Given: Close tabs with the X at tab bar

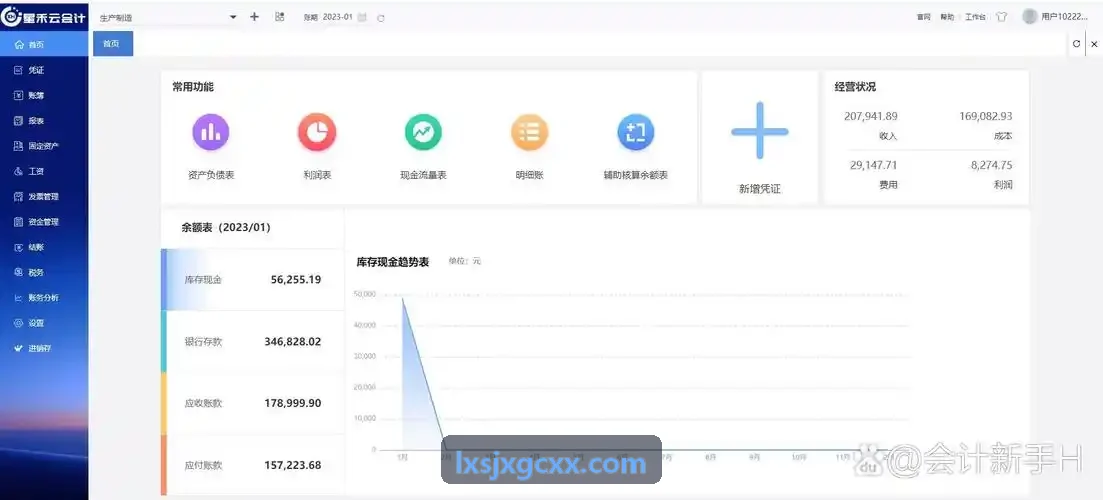Looking at the screenshot, I should [x=1094, y=44].
